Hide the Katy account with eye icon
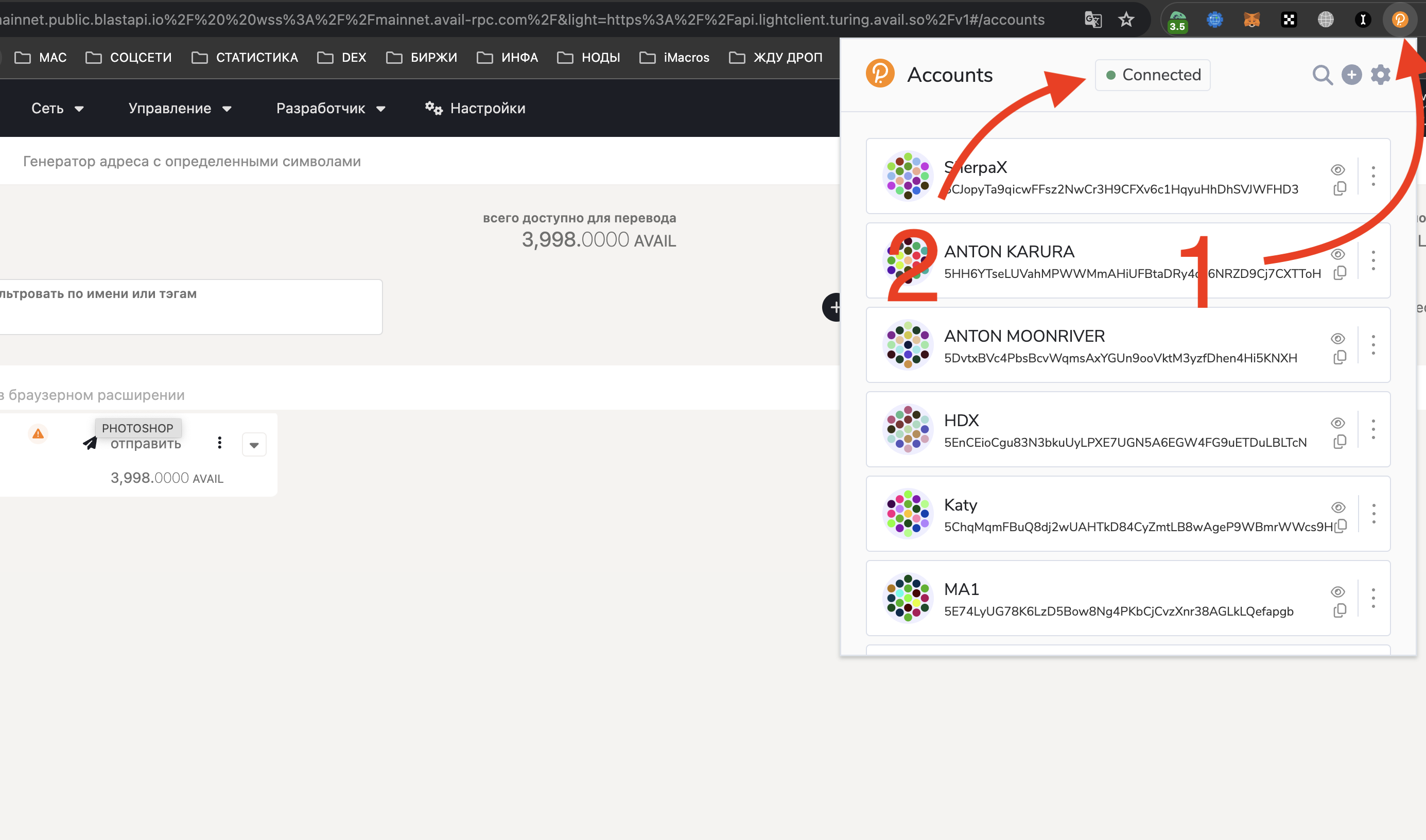This screenshot has width=1426, height=840. click(1337, 507)
